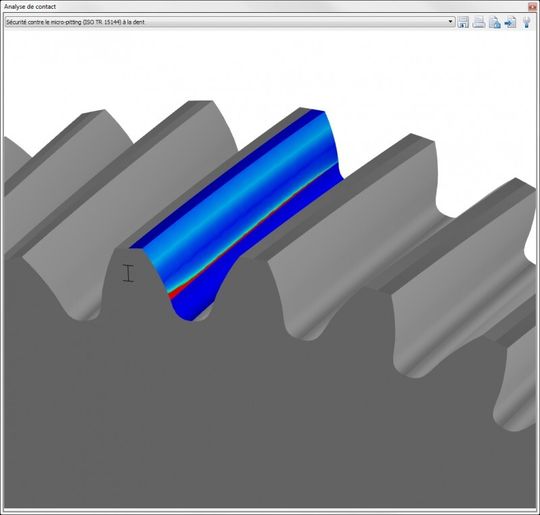
Task: Open graphic properties with wrench icon
Action: [526, 22]
